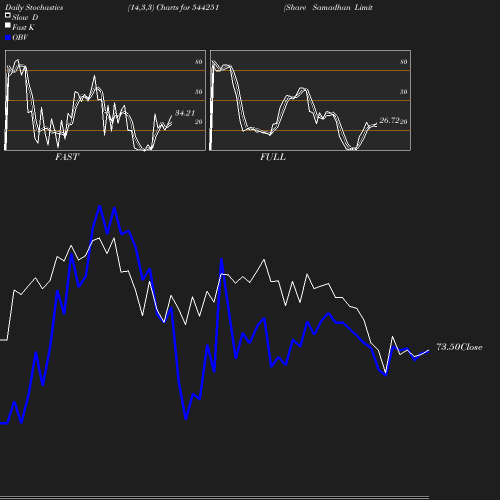Click the 'FULL' chart caption

273,157
